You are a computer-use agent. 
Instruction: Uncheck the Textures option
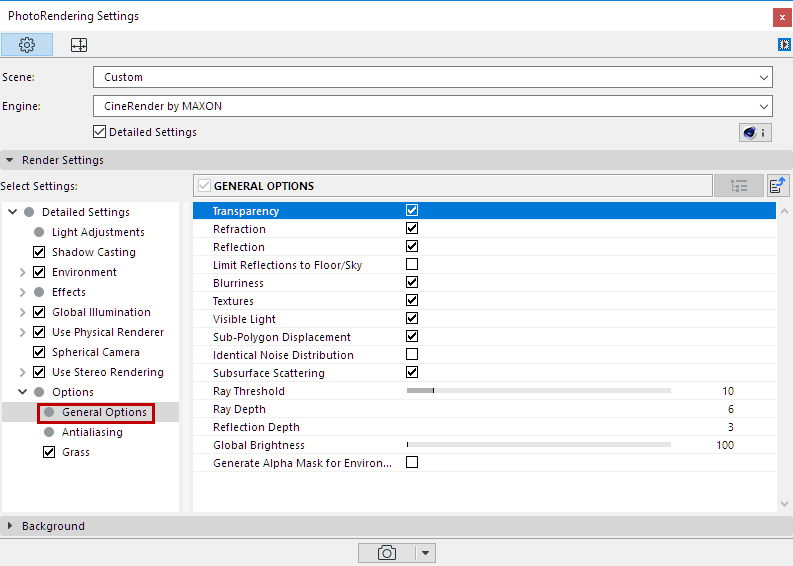coord(412,300)
